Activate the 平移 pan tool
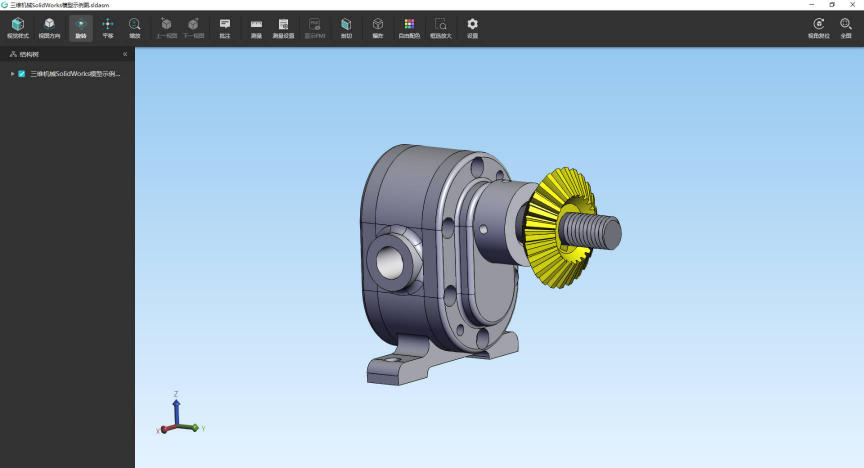The image size is (864, 468). point(108,27)
